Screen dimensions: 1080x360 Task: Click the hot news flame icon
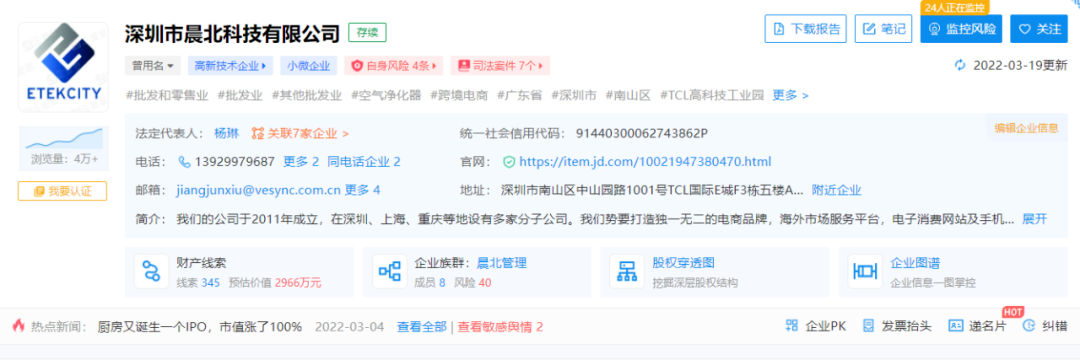(19, 326)
